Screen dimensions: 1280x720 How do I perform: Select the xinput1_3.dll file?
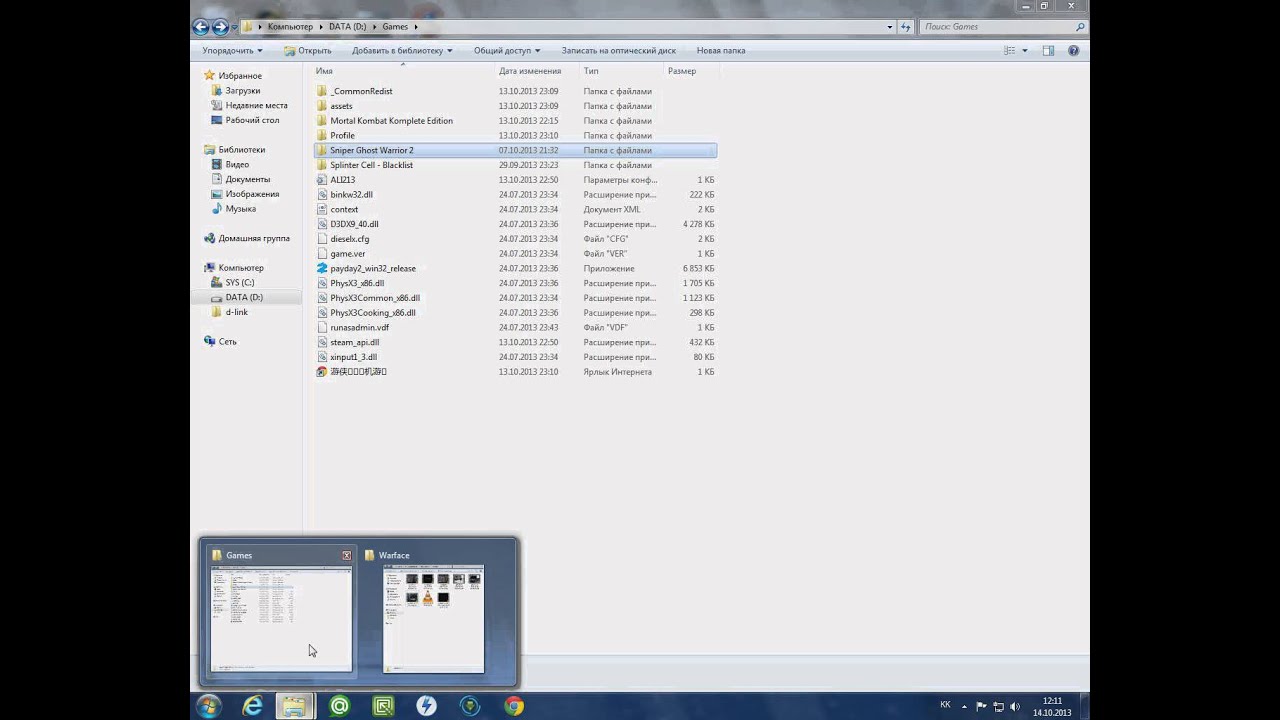click(354, 357)
